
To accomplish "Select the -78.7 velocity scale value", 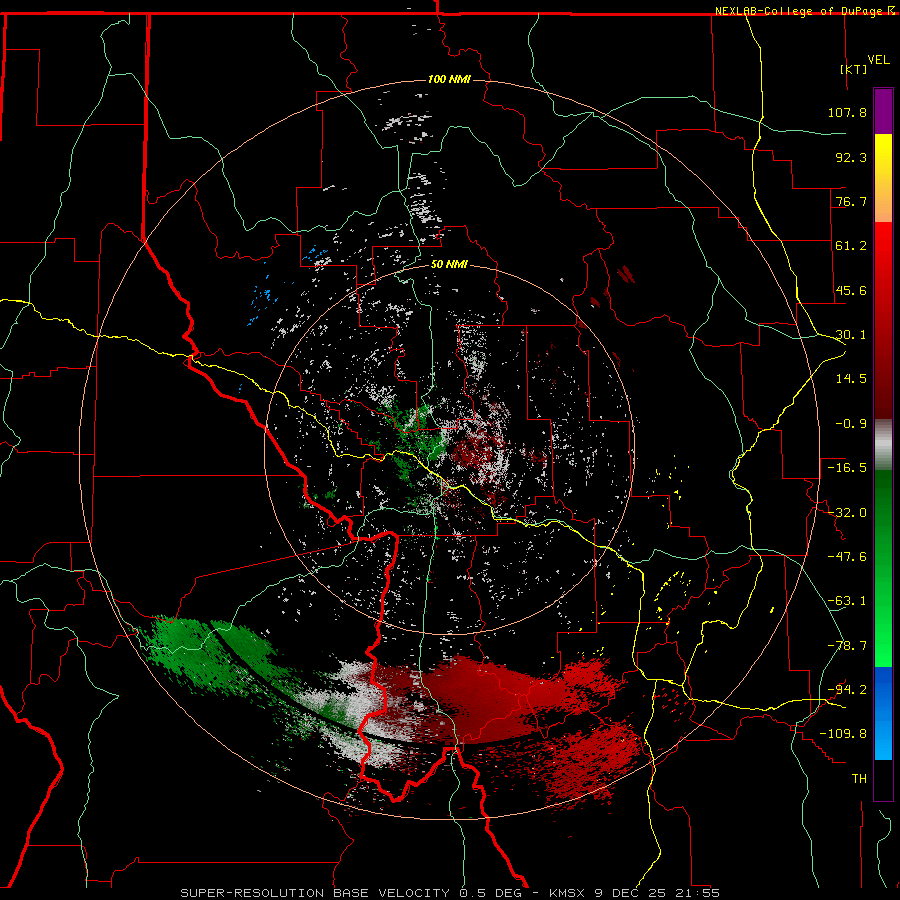I will point(847,646).
